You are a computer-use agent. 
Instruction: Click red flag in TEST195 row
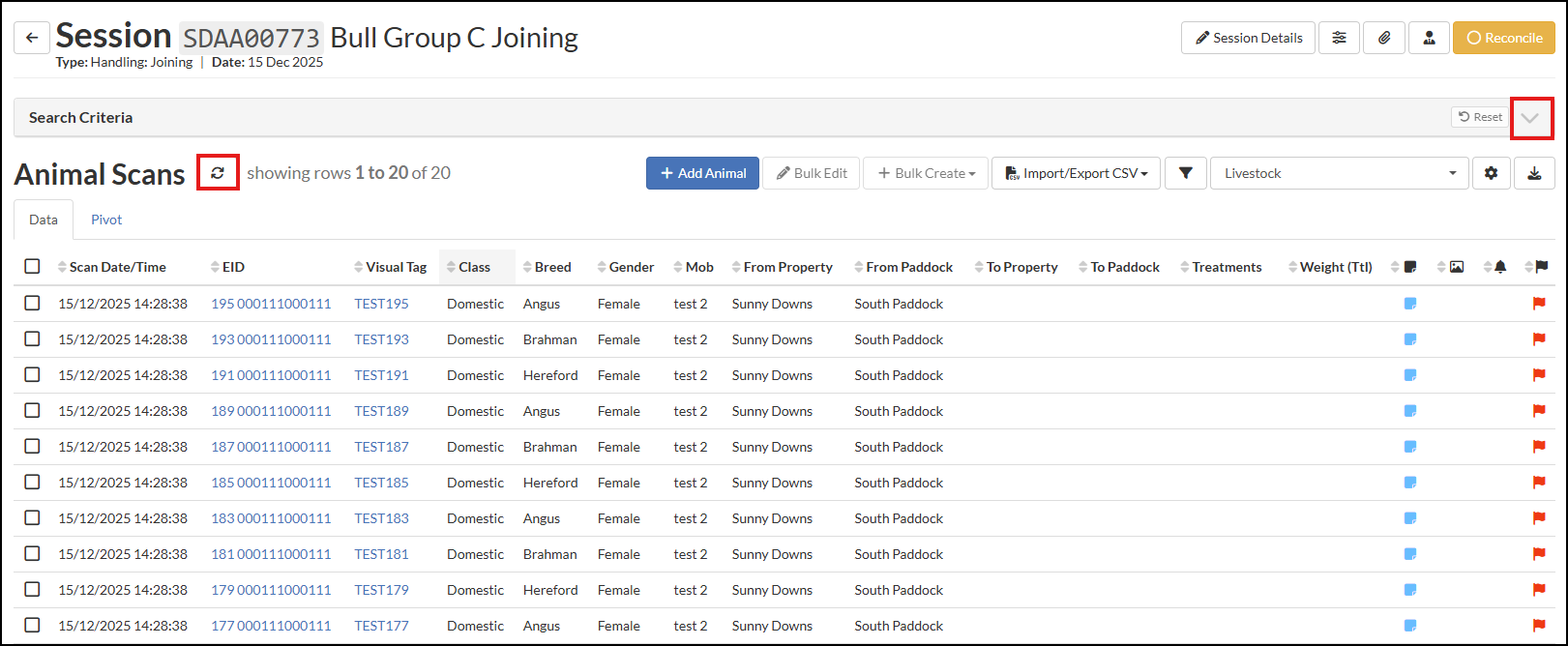pos(1539,304)
